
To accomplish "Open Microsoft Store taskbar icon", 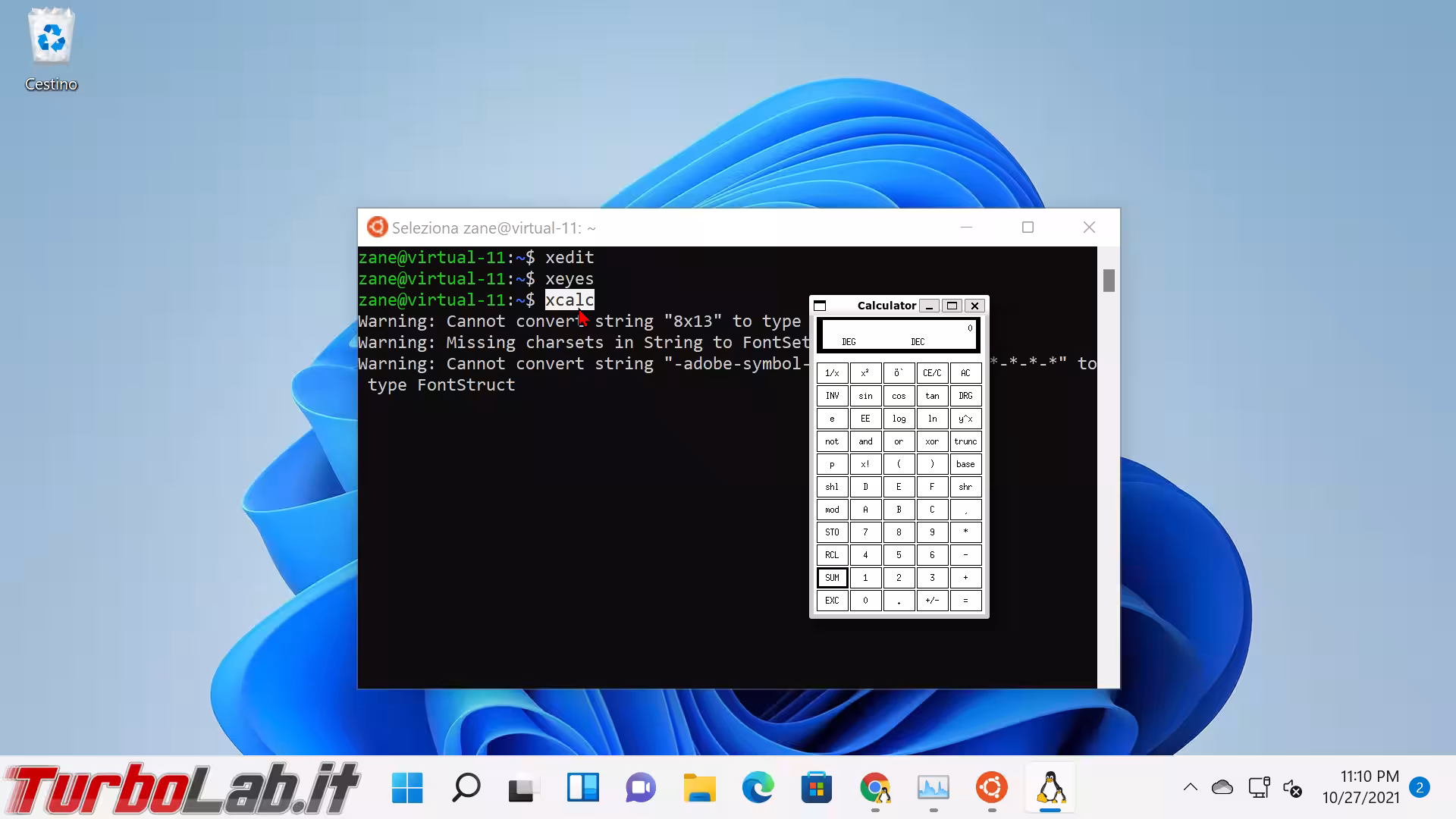I will 816,788.
